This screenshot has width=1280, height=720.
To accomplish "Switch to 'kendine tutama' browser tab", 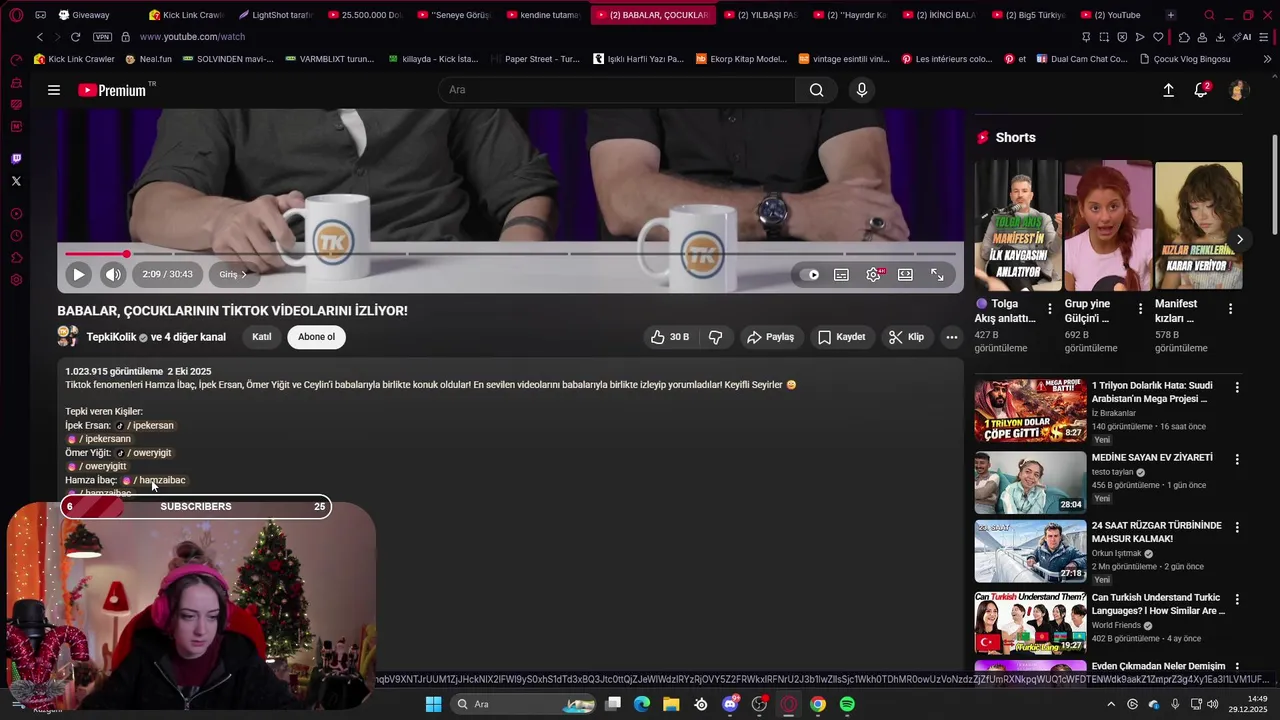I will coord(544,15).
